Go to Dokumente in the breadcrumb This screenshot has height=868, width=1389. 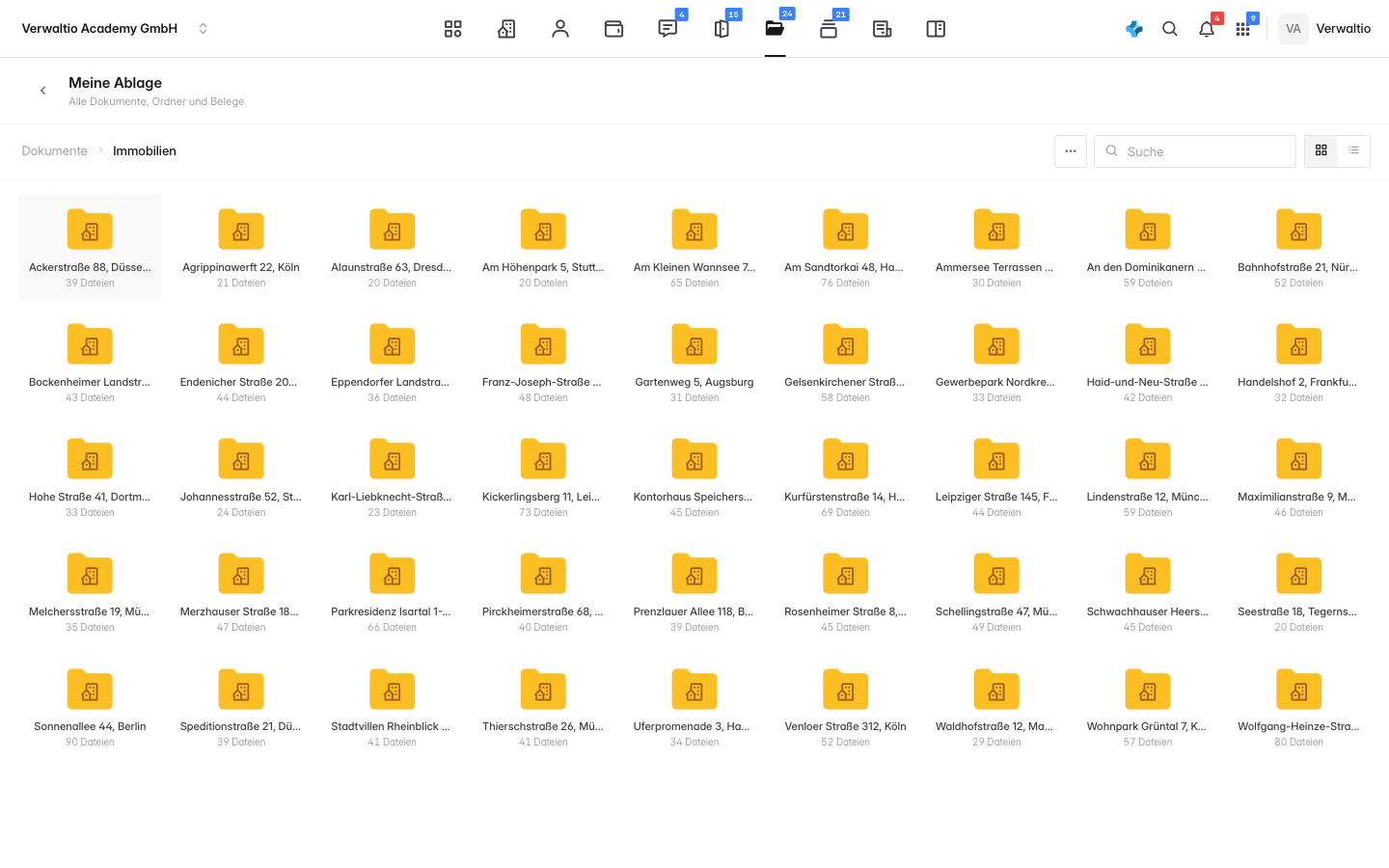pos(54,150)
